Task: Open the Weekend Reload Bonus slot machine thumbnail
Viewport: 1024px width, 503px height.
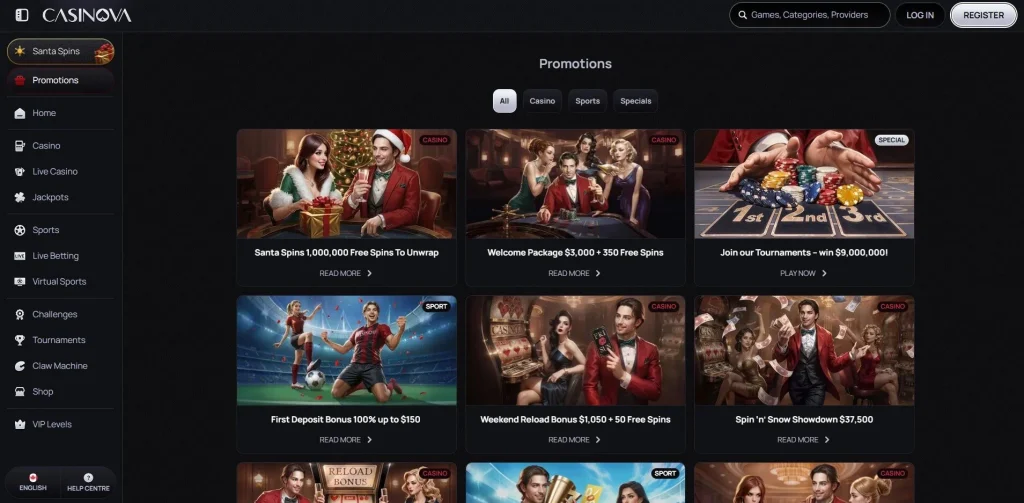Action: pos(575,351)
